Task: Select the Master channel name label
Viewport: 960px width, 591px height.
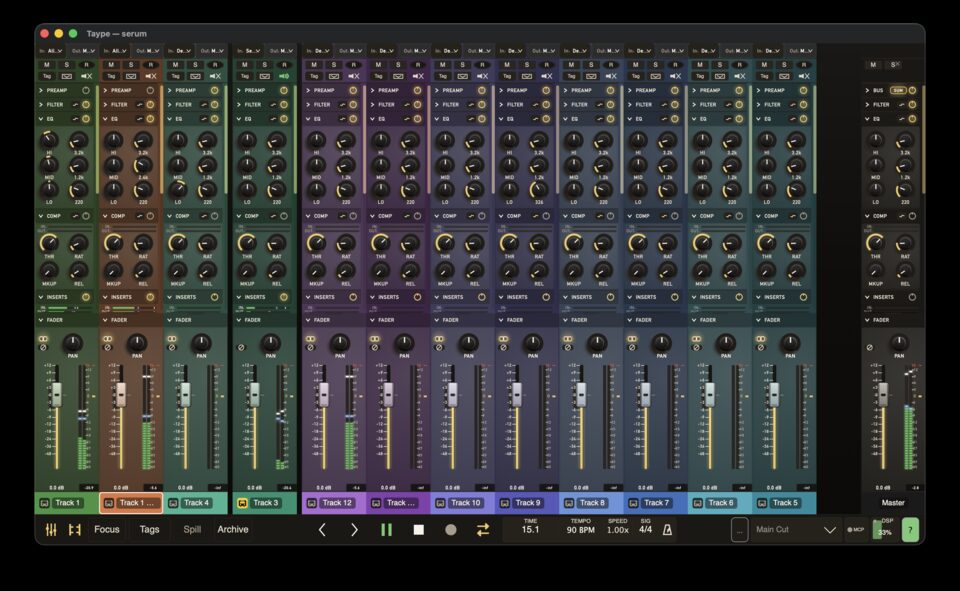Action: 893,503
